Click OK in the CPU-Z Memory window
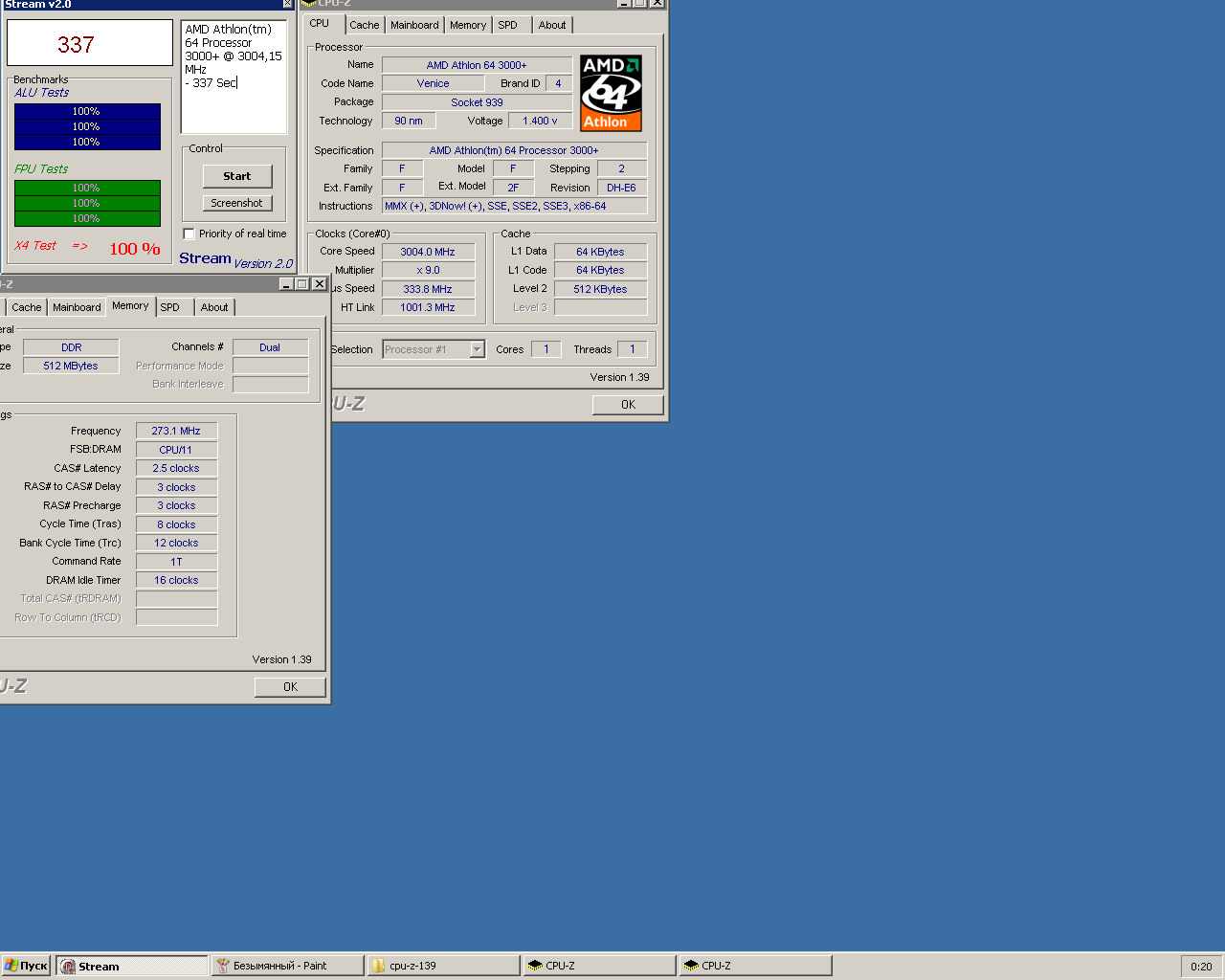Viewport: 1225px width, 980px height. click(x=290, y=687)
